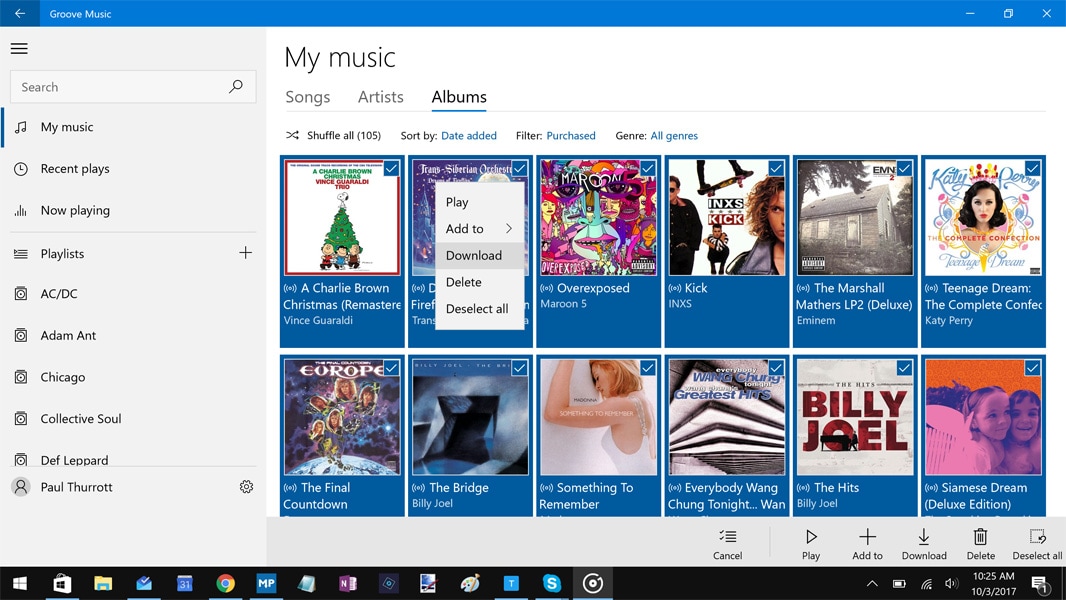Click the Playlists list icon
1066x600 pixels.
21,253
